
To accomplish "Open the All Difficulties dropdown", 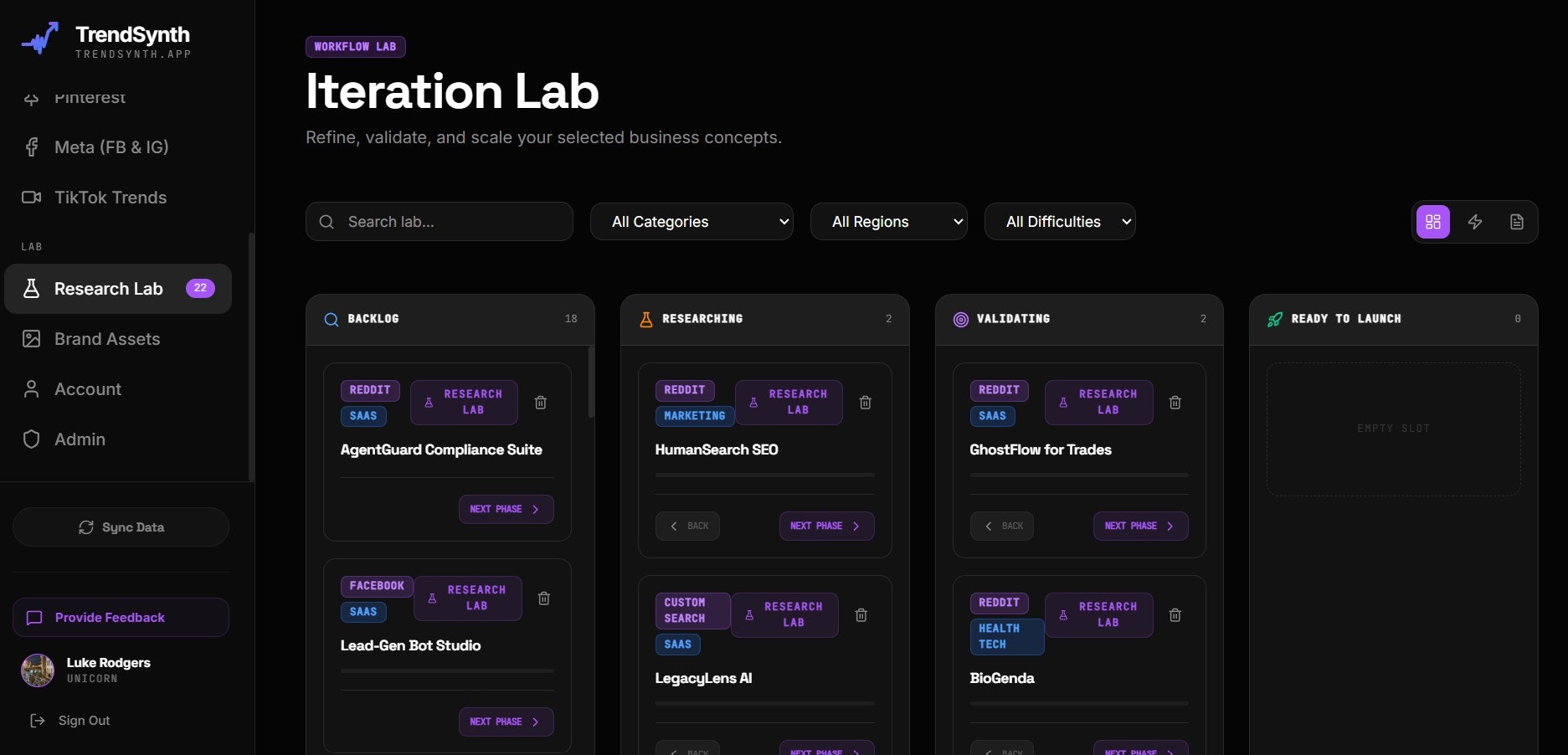I will tap(1060, 222).
